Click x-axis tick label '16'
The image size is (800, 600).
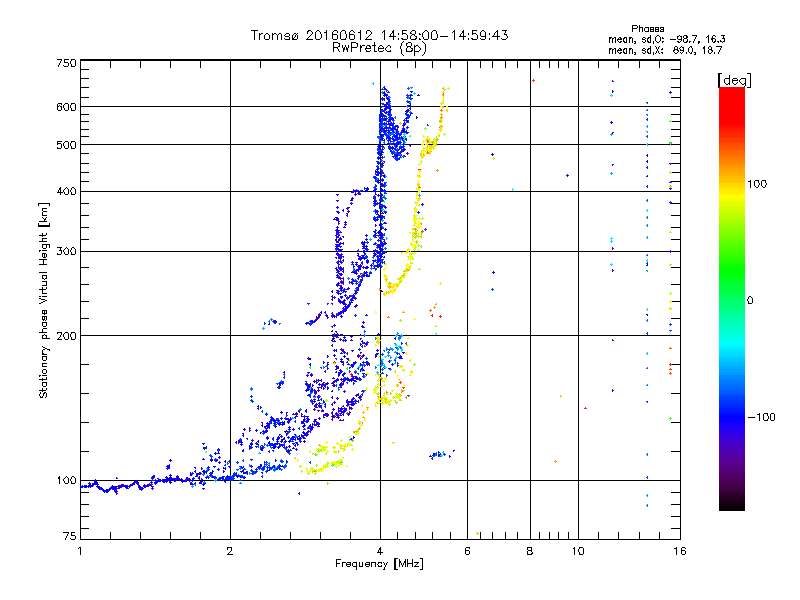pyautogui.click(x=680, y=551)
